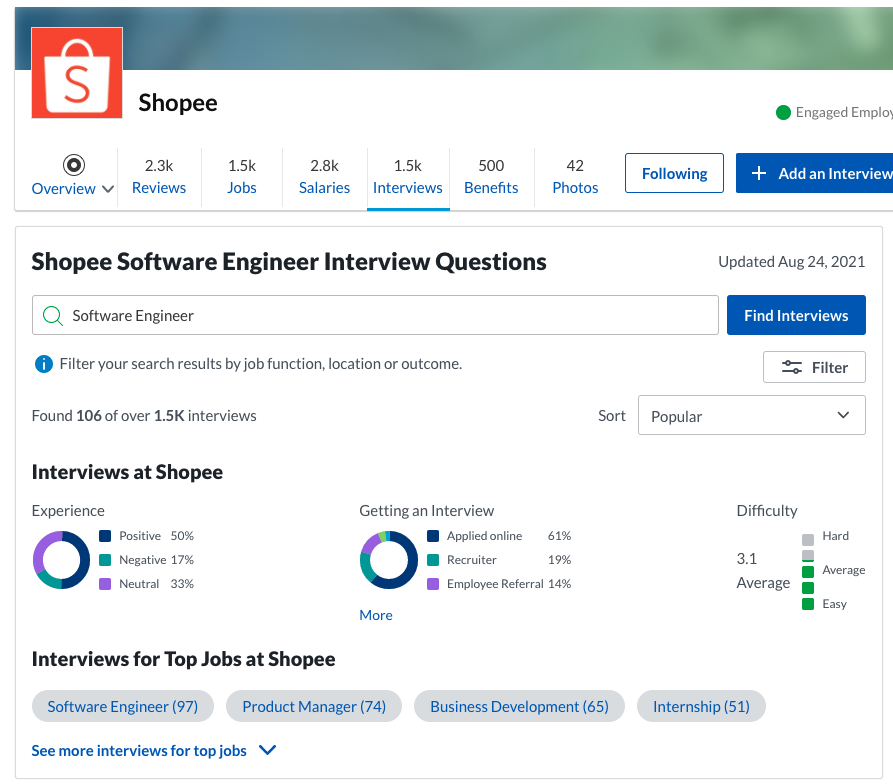Open the Sort Popular dropdown
The height and width of the screenshot is (784, 893).
click(751, 415)
